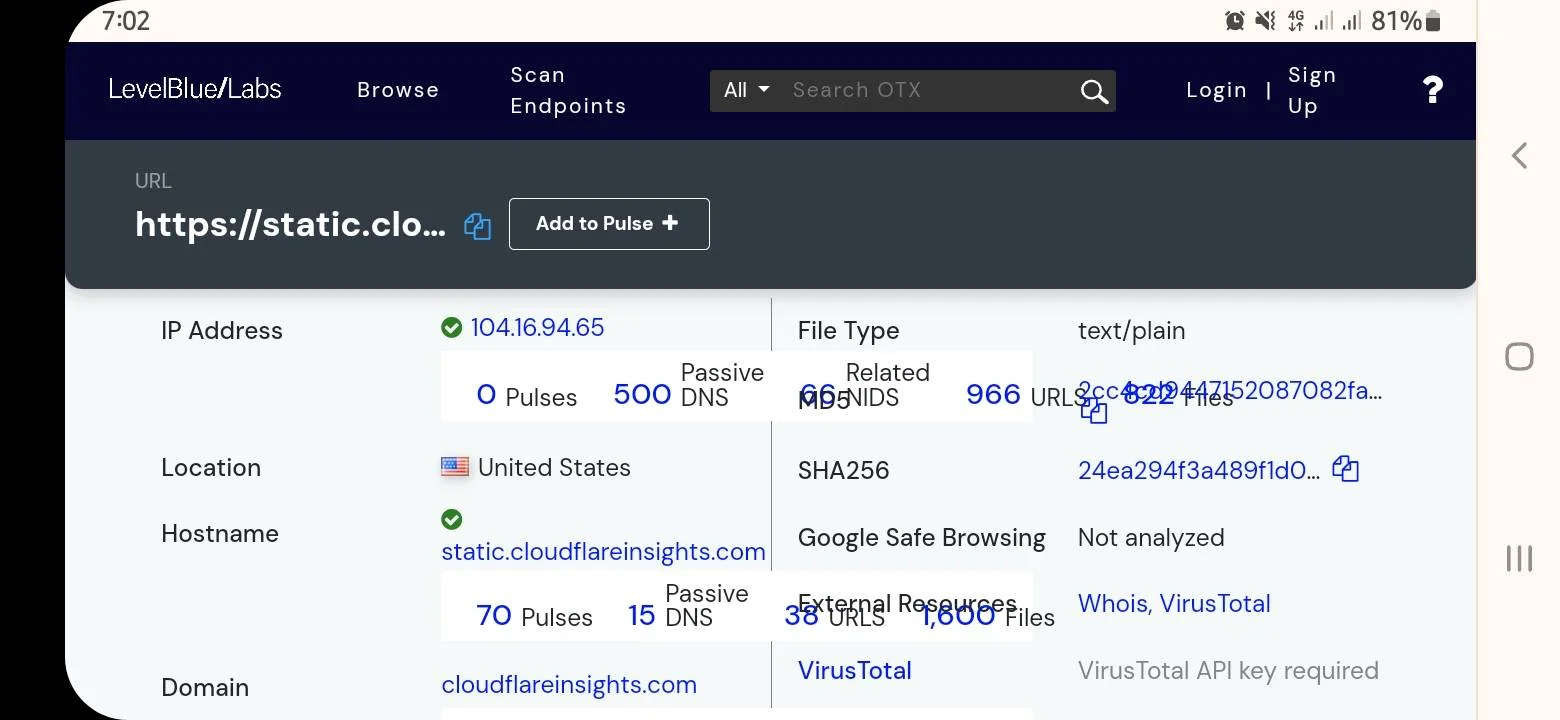The height and width of the screenshot is (720, 1560).
Task: Tap the Android recent apps button
Action: [1519, 558]
